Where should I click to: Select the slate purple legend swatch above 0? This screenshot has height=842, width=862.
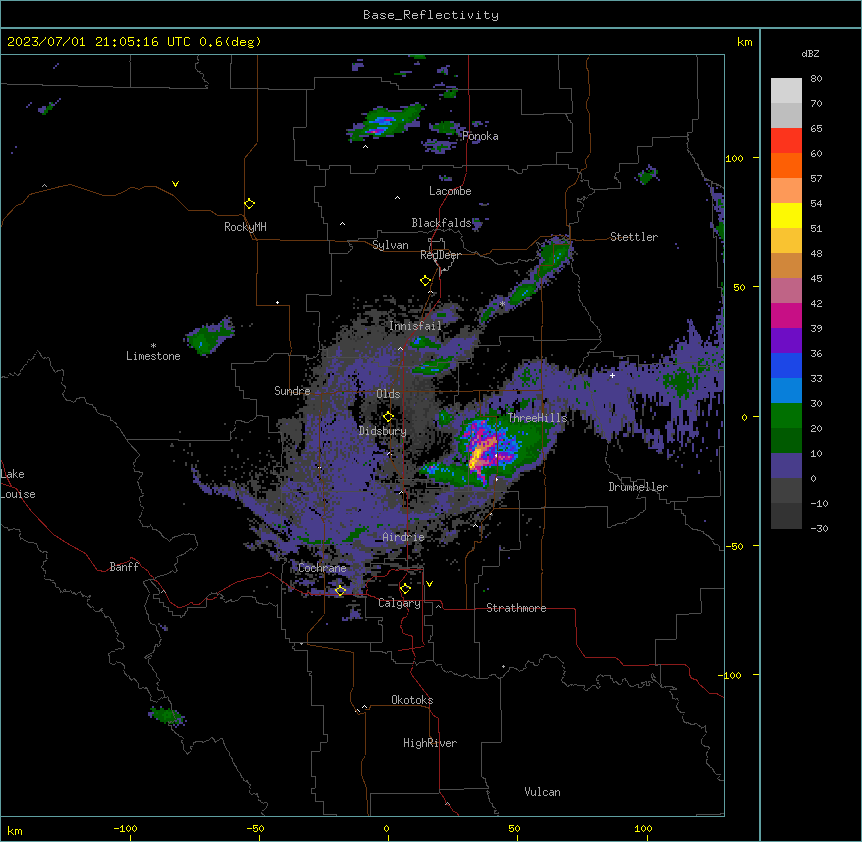point(786,466)
